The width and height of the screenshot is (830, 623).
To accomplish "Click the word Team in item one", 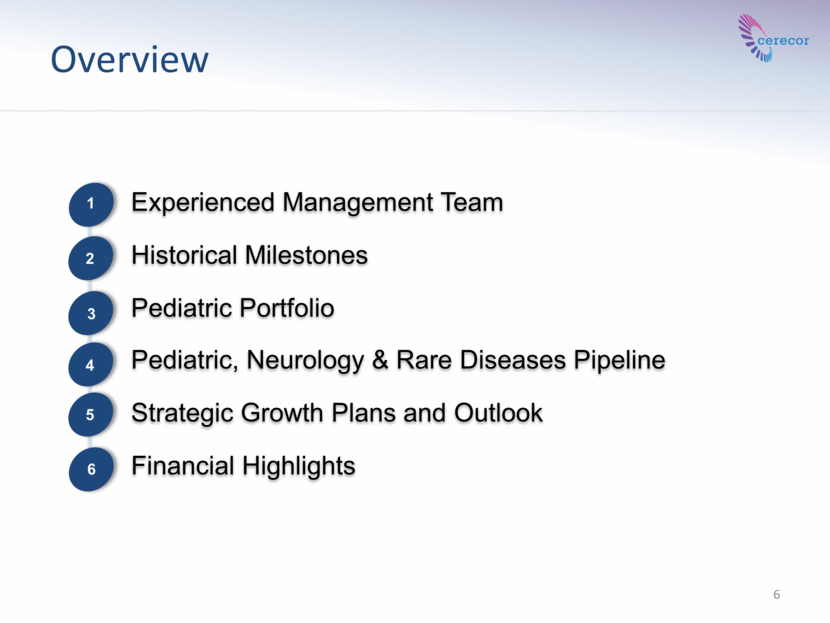I will pos(472,202).
